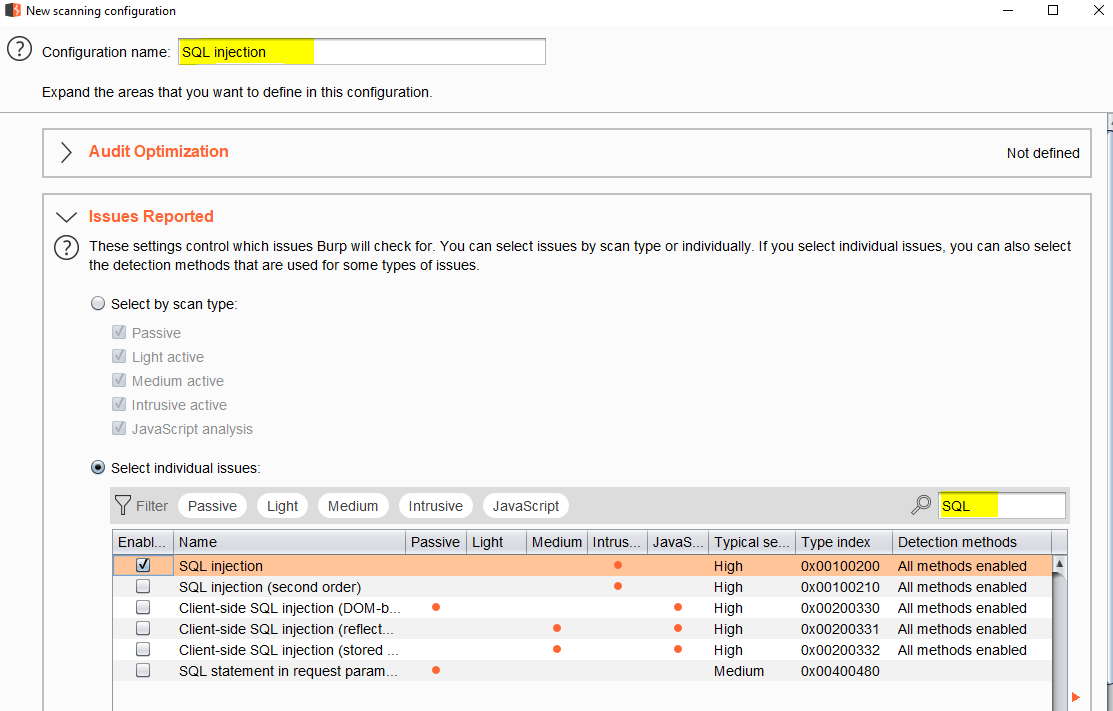
Task: Click type index 0x00100200 cell
Action: click(x=840, y=566)
